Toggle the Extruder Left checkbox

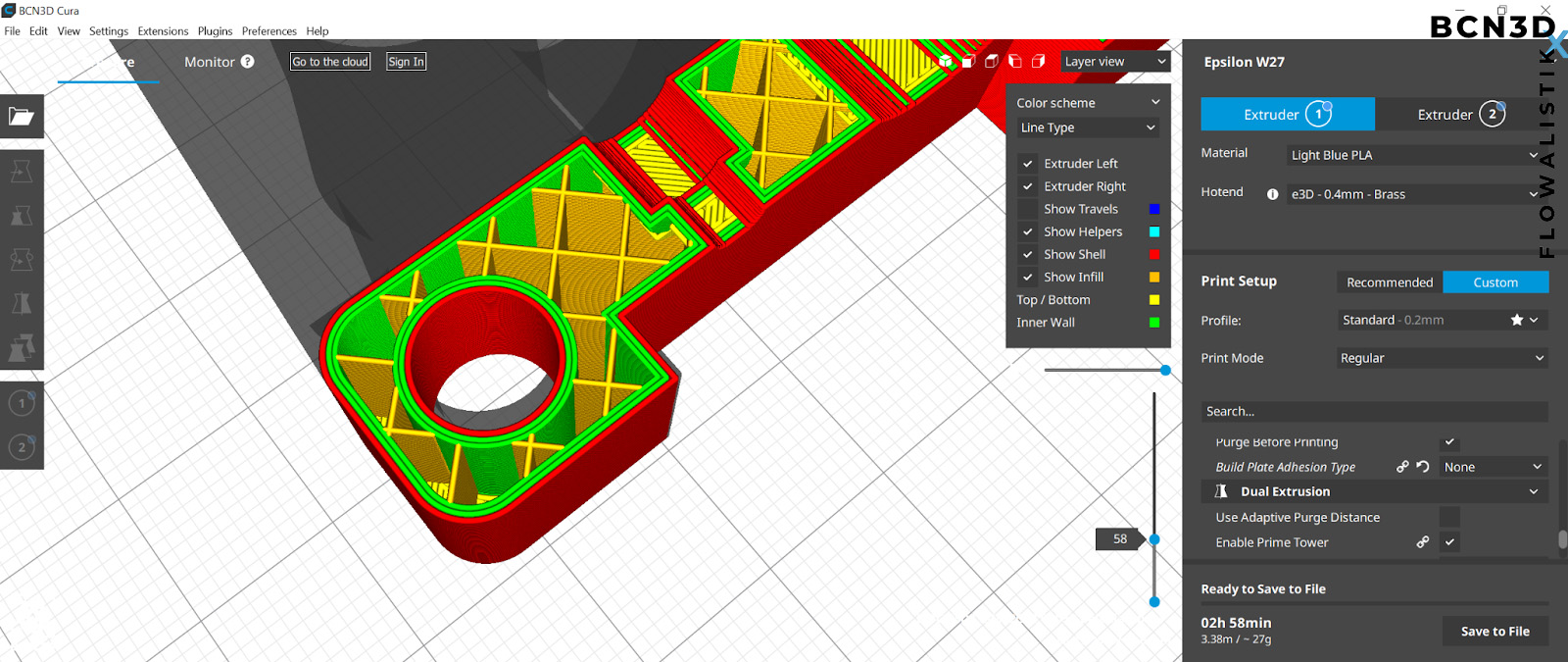1028,164
